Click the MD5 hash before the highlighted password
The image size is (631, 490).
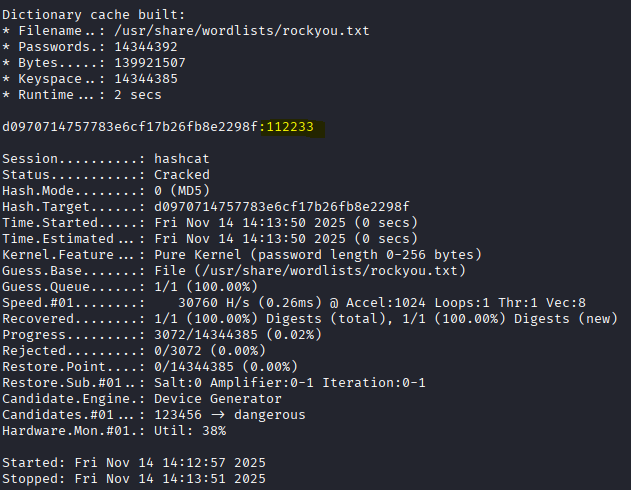[x=132, y=127]
